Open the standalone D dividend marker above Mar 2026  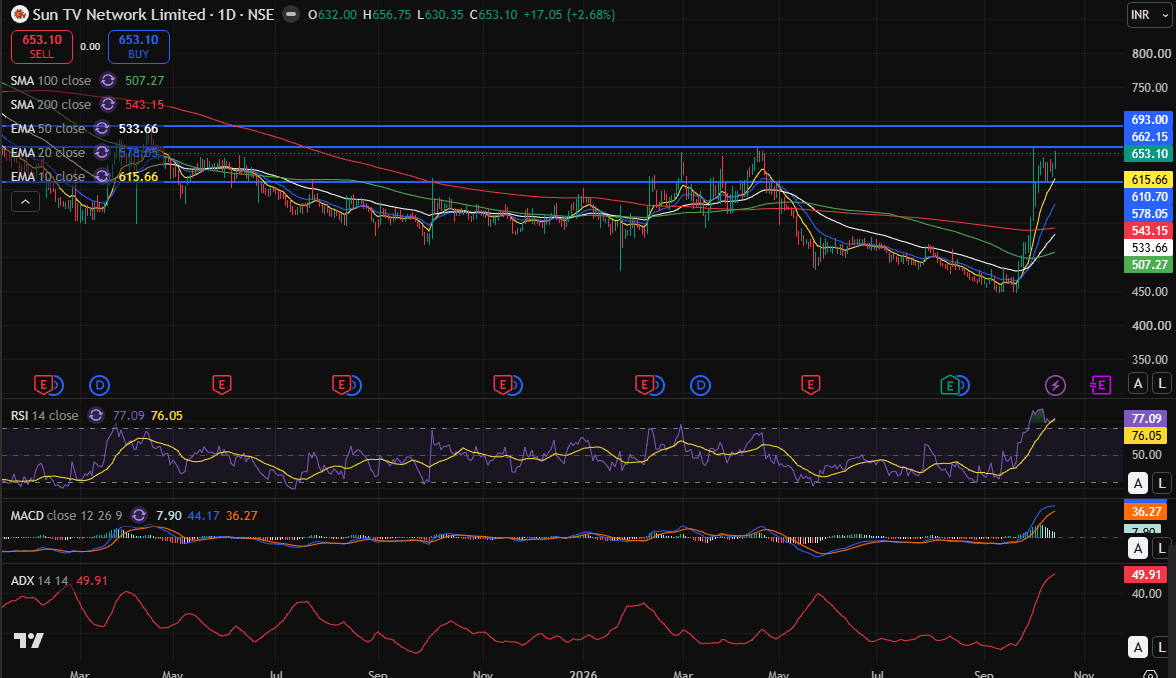click(x=700, y=386)
